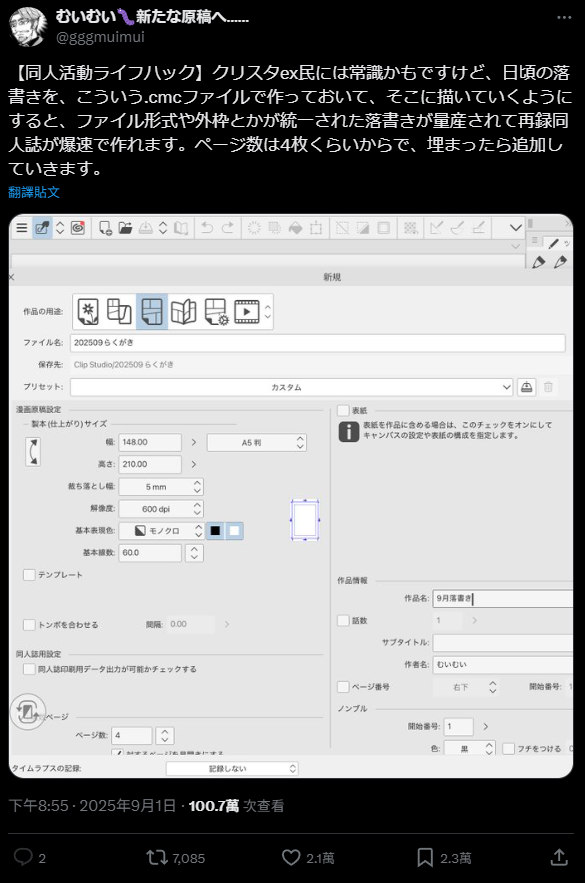Screen dimensions: 585x883
Task: Choose the comic manuscript work-type icon
Action: [152, 311]
